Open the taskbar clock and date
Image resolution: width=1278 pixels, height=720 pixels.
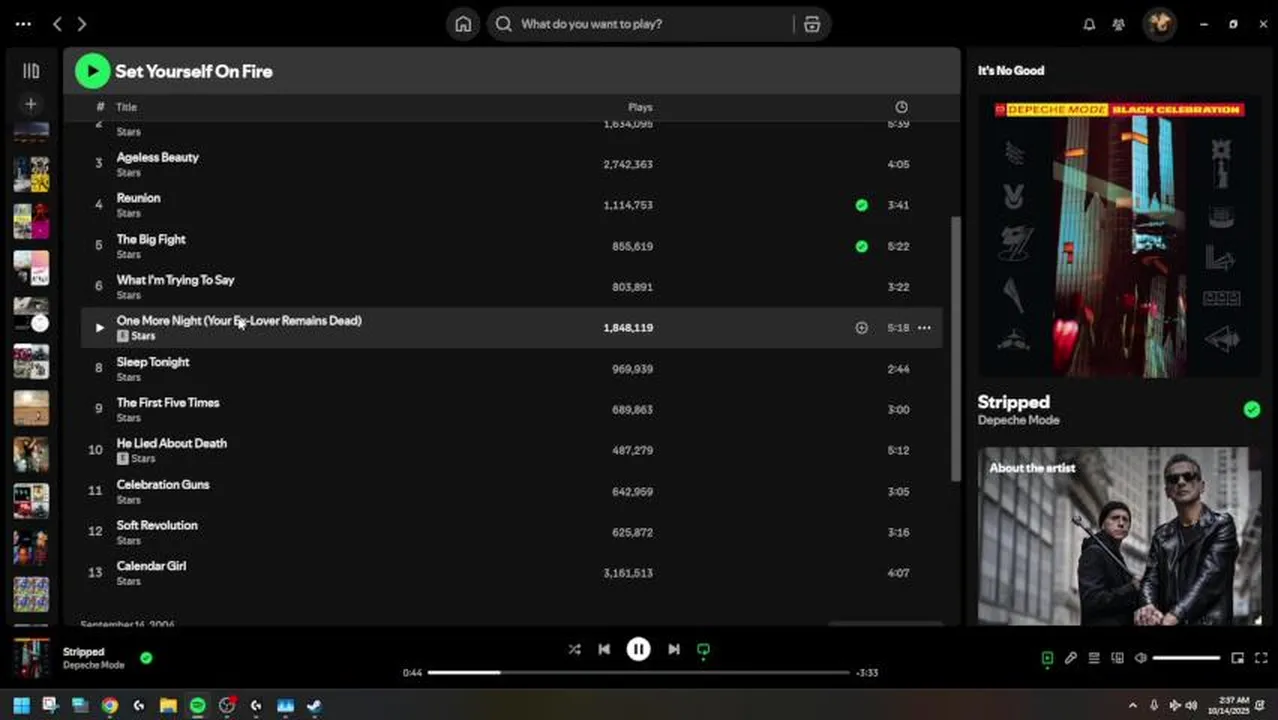(1234, 705)
